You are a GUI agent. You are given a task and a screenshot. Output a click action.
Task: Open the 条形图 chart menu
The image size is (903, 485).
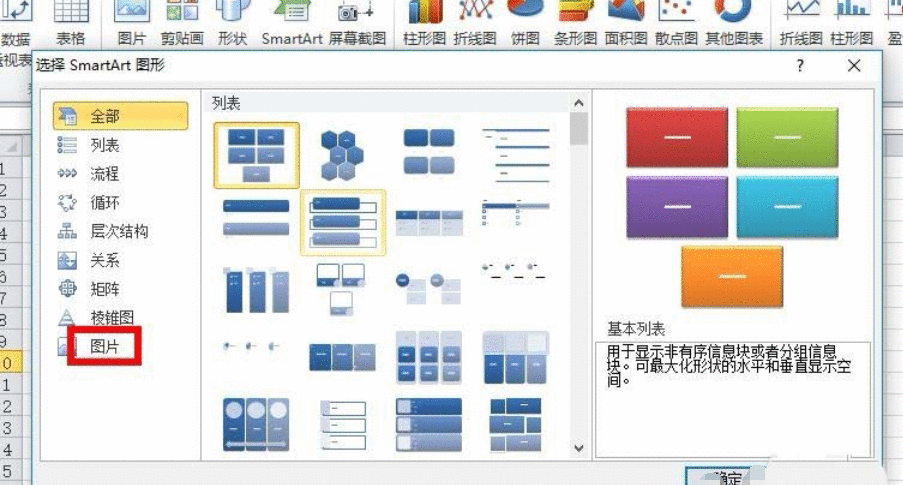(575, 24)
